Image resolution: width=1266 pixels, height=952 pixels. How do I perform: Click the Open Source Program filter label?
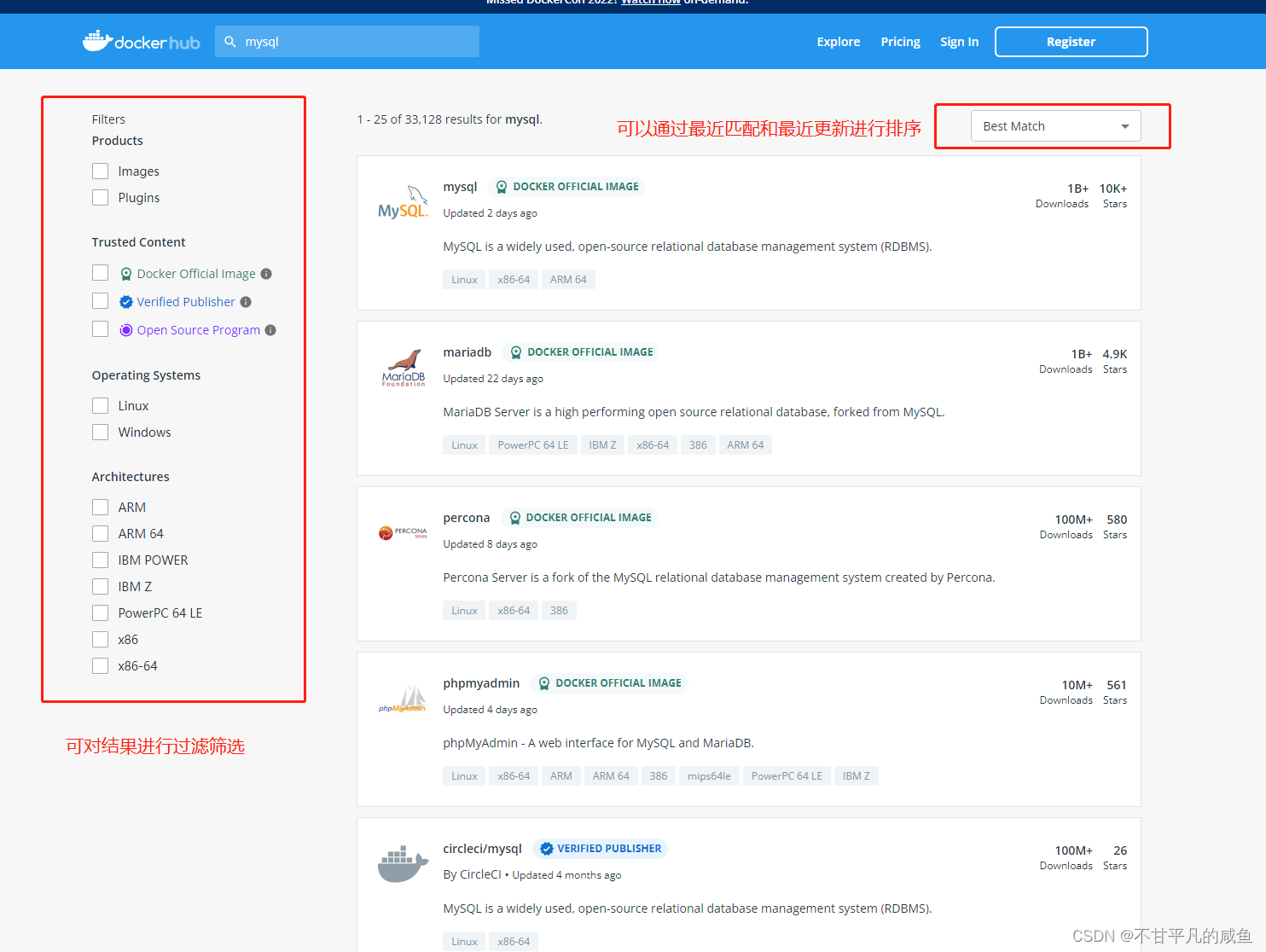click(x=199, y=330)
